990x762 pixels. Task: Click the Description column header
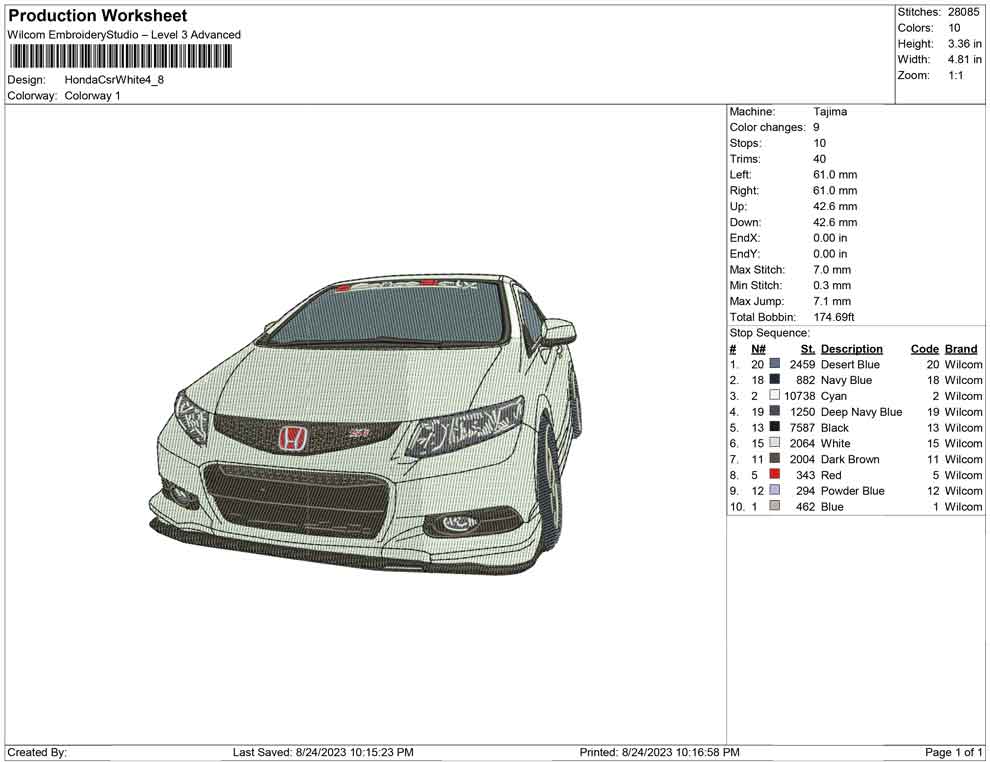[x=852, y=348]
